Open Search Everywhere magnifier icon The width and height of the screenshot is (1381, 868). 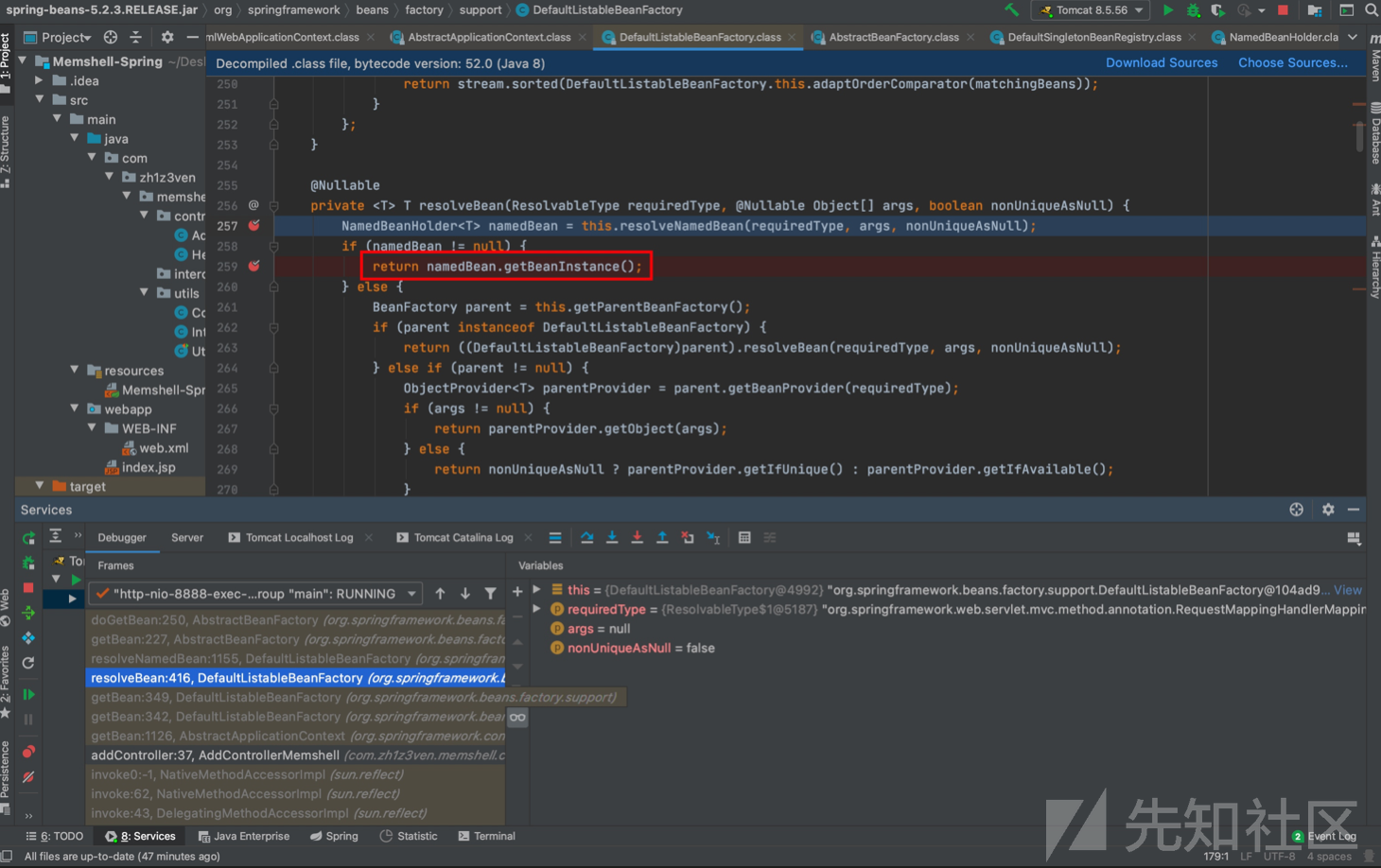[x=1372, y=10]
